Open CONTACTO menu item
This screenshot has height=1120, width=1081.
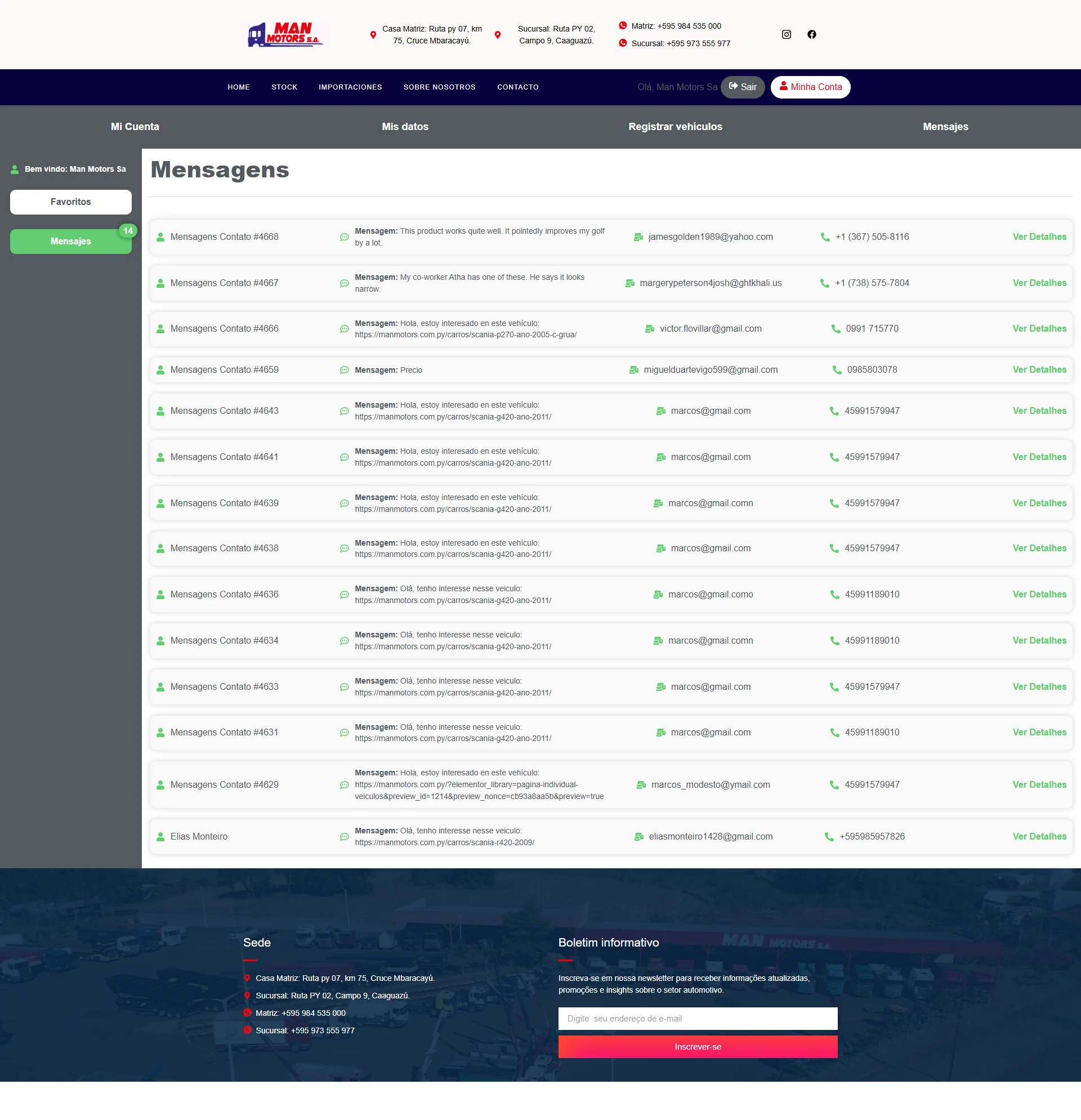tap(517, 87)
